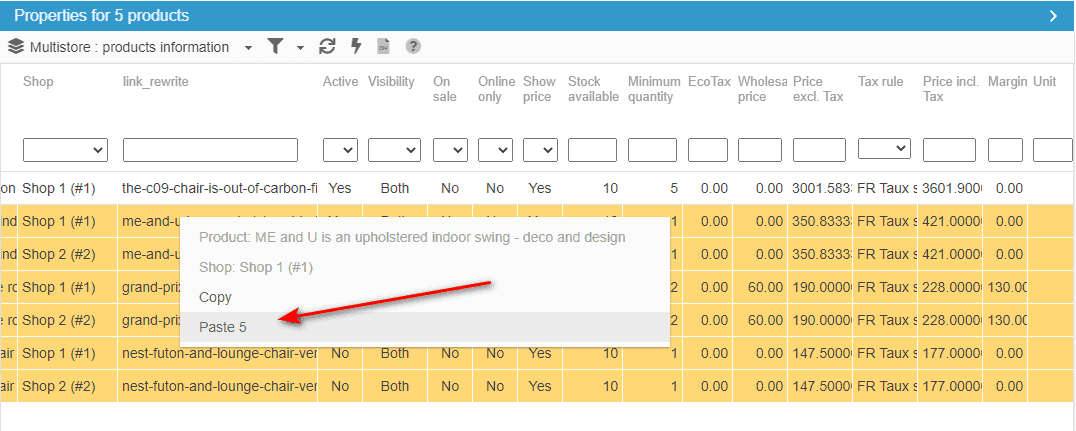Export grid to CSV file icon

tap(383, 47)
